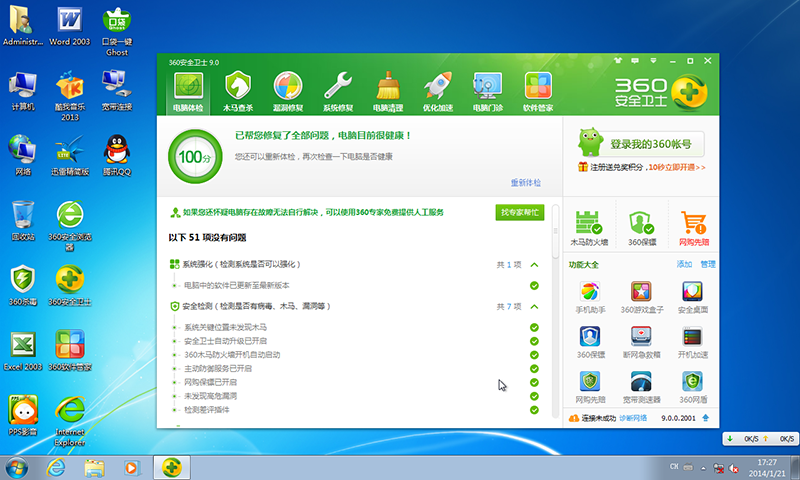
Task: Open 安全桌面 tool
Action: click(692, 297)
